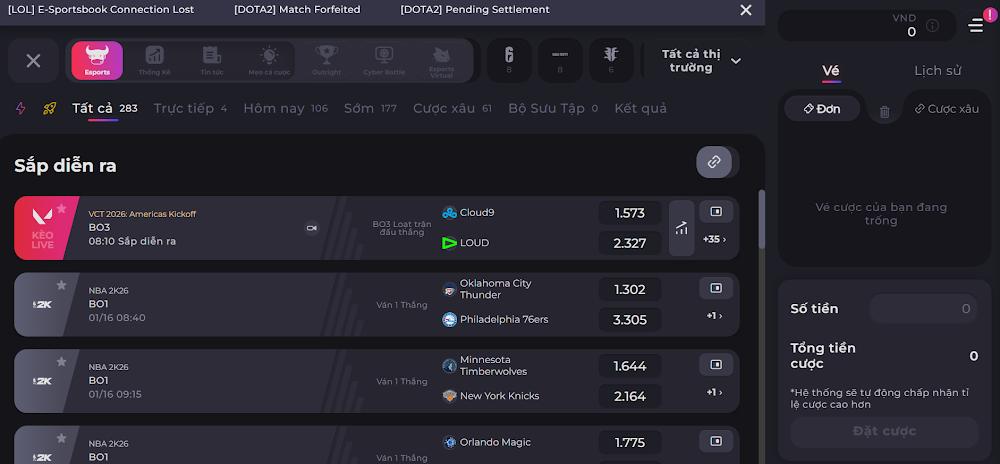The height and width of the screenshot is (464, 1000).
Task: Open the Cyber Battle monitor icon
Action: [384, 61]
